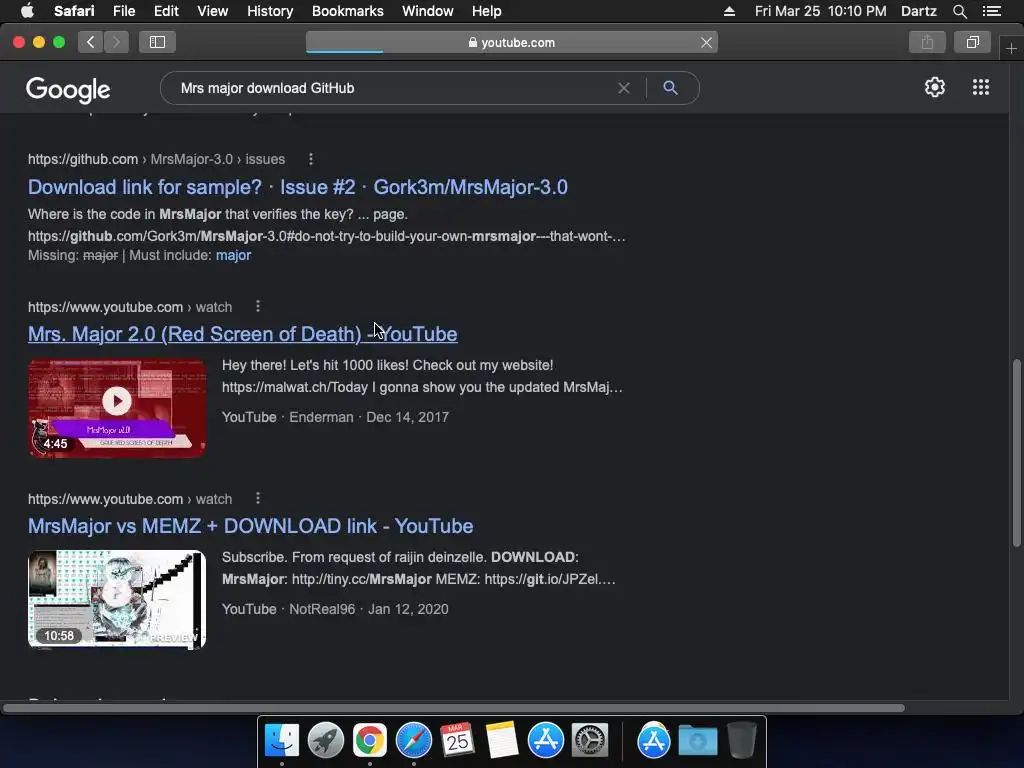The height and width of the screenshot is (768, 1024).
Task: Open Calendar from the Dock
Action: pos(457,741)
